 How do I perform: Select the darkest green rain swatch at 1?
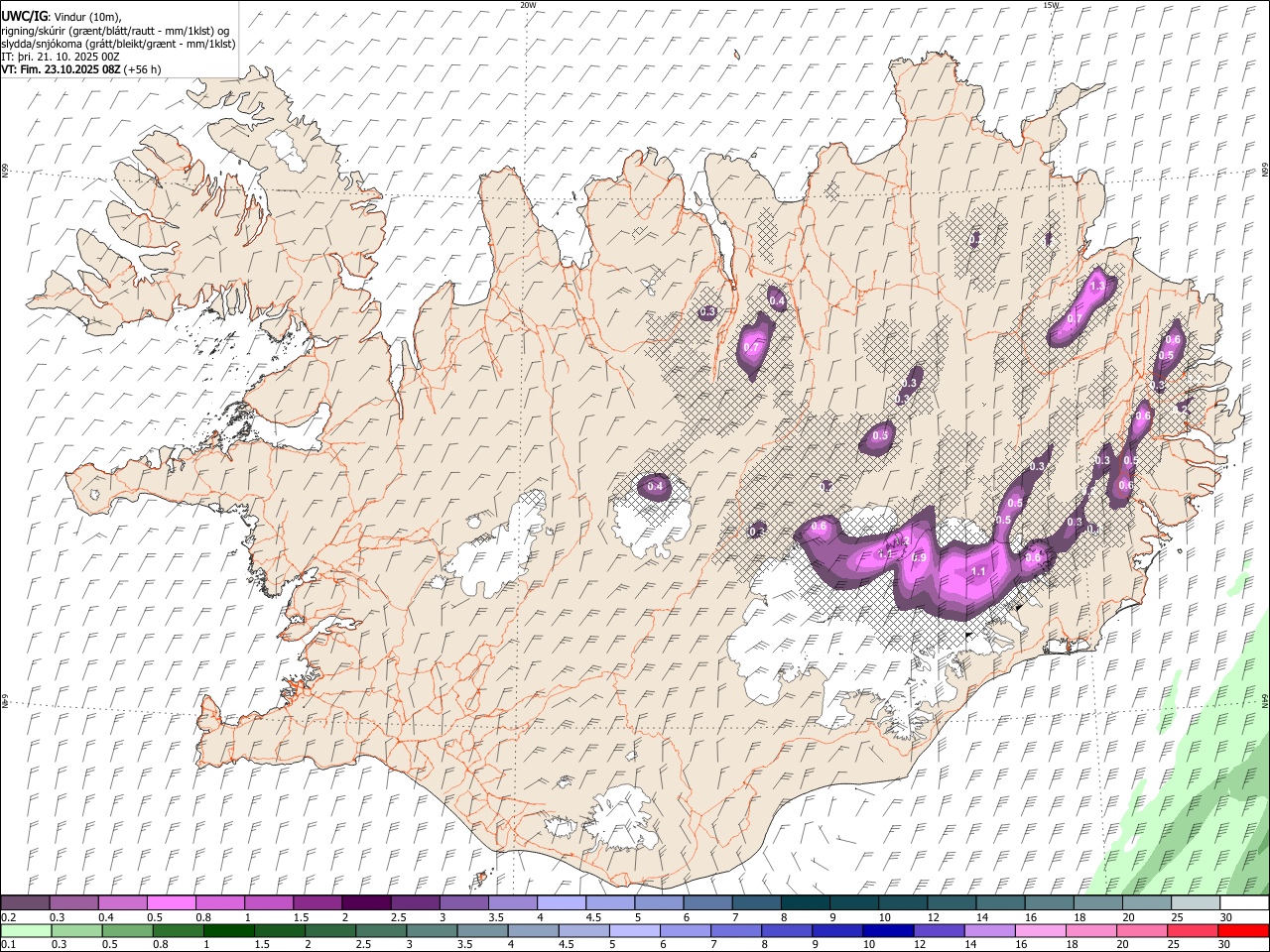[x=228, y=930]
